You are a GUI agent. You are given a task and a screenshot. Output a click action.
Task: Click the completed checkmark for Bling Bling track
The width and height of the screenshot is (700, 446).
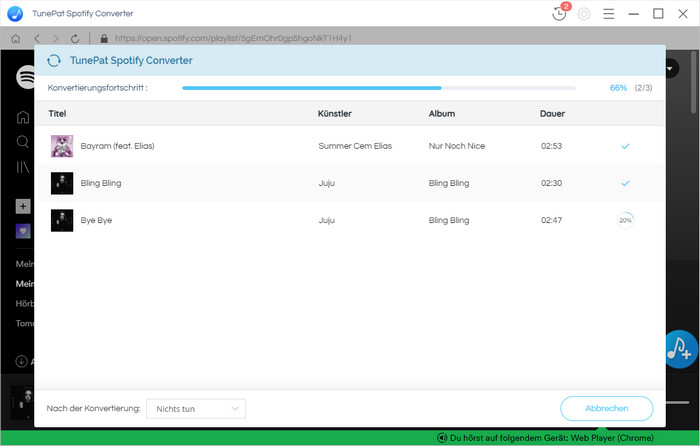tap(625, 183)
